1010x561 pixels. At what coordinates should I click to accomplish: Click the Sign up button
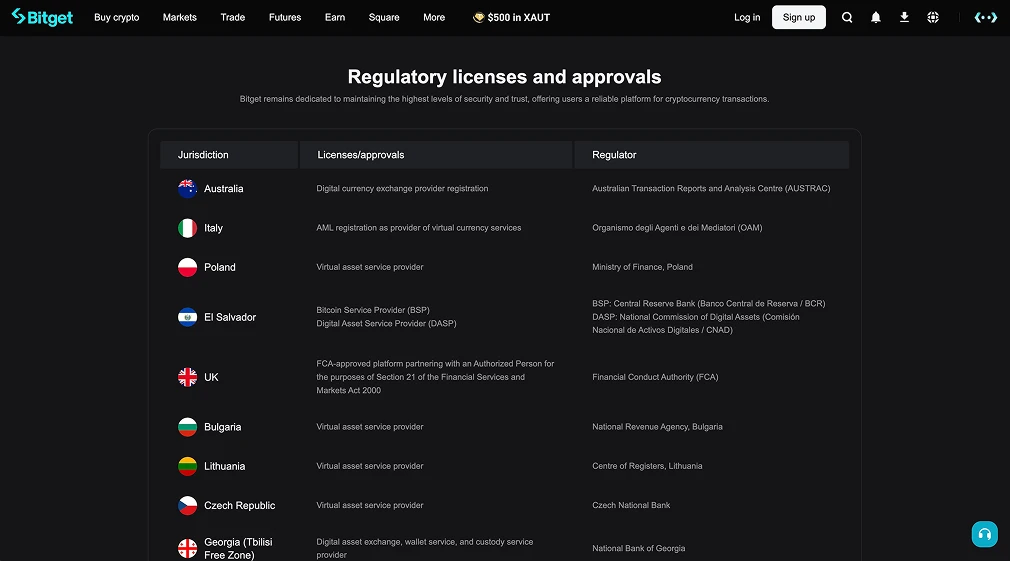(x=799, y=17)
